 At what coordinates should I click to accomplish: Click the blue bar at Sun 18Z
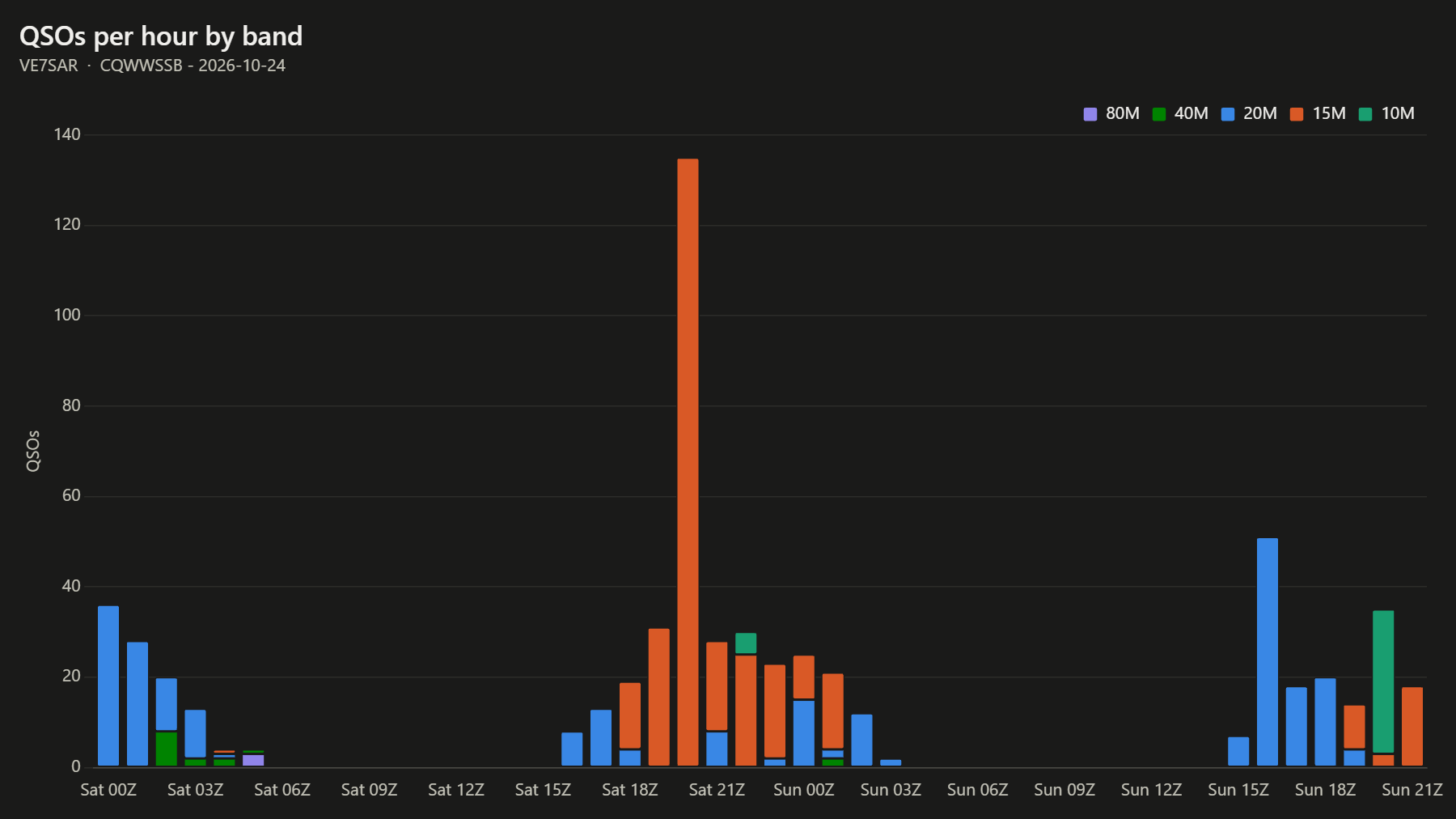click(1325, 722)
